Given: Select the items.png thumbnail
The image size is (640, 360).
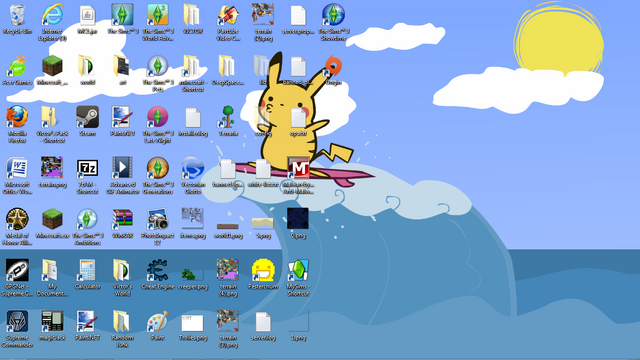Looking at the screenshot, I should 193,218.
